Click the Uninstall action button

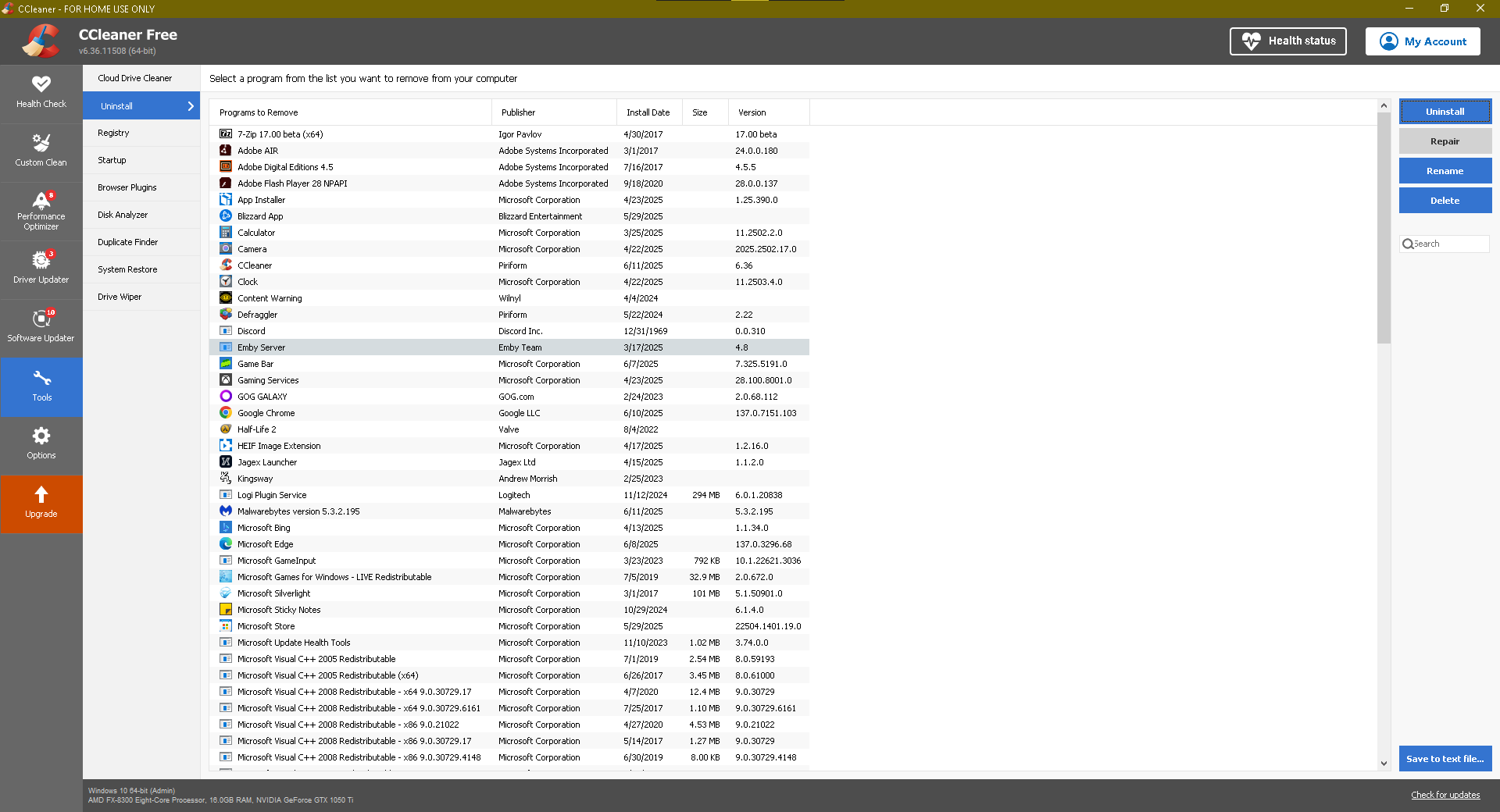point(1445,112)
